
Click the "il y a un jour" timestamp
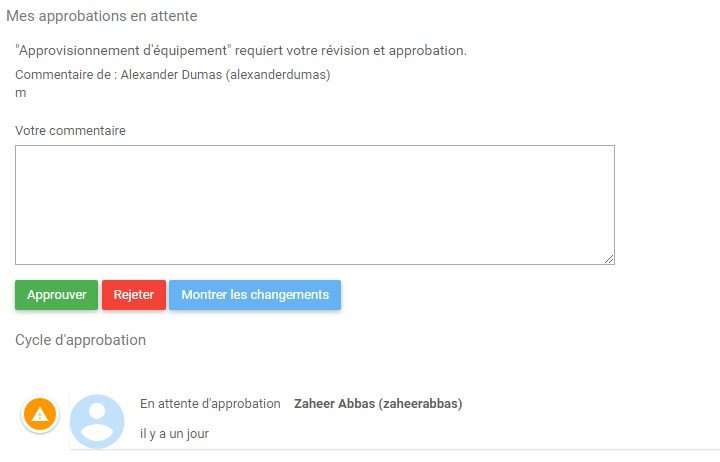point(174,434)
